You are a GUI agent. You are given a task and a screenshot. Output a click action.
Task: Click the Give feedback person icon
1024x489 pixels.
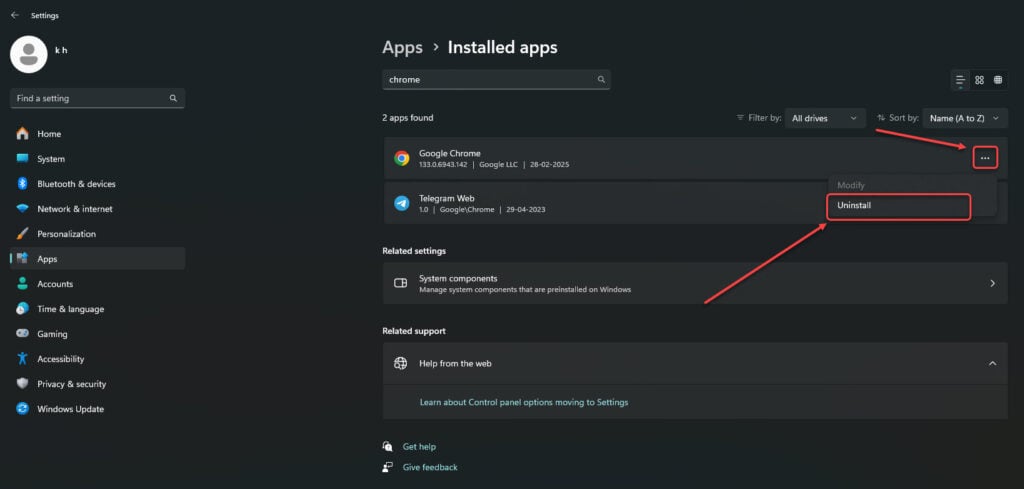click(388, 467)
